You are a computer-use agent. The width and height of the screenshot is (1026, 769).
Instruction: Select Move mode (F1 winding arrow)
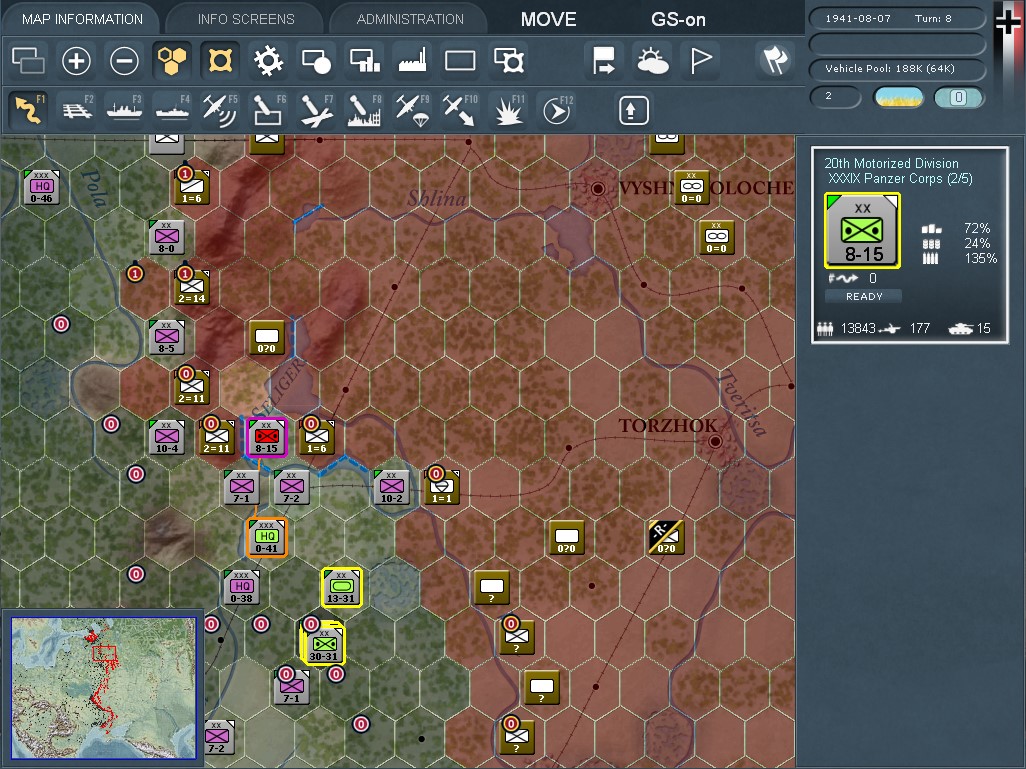pyautogui.click(x=28, y=109)
